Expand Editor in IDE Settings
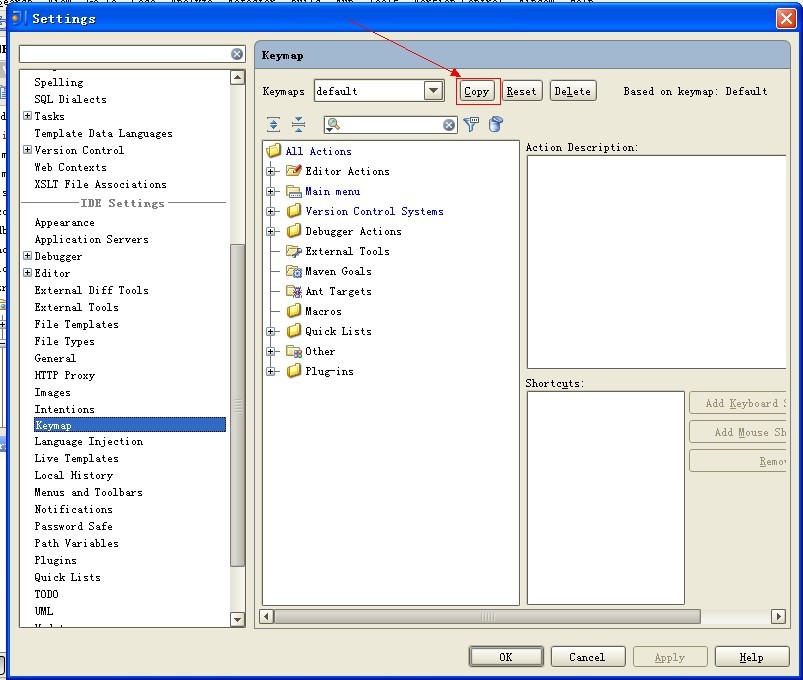The width and height of the screenshot is (803, 680). [28, 272]
